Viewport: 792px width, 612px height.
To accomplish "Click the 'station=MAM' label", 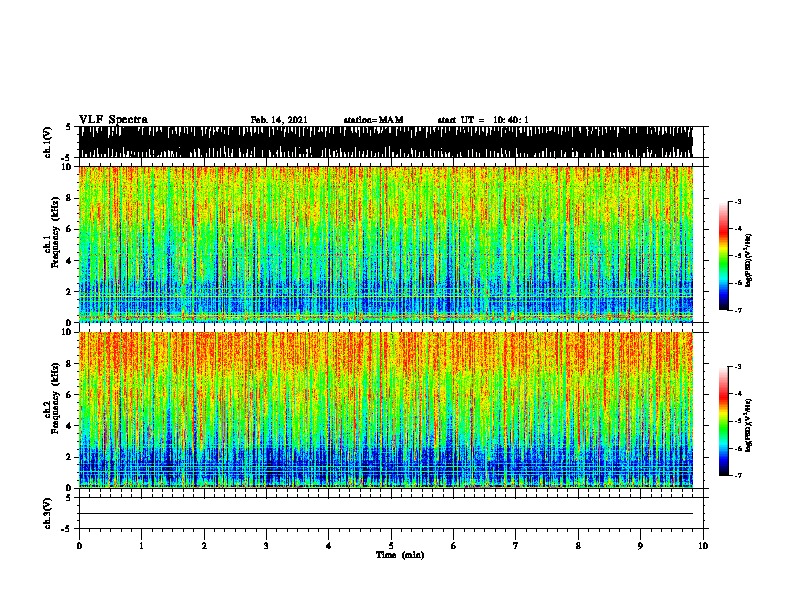I will click(374, 120).
